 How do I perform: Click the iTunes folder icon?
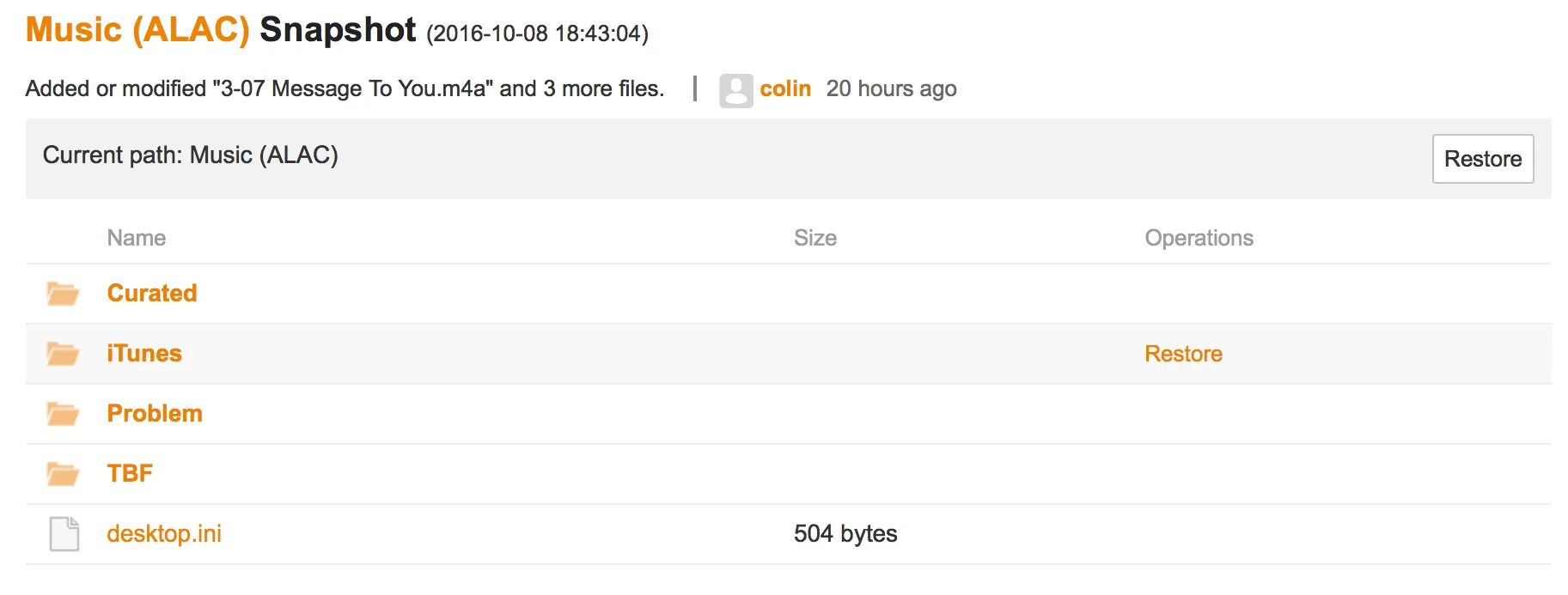63,354
